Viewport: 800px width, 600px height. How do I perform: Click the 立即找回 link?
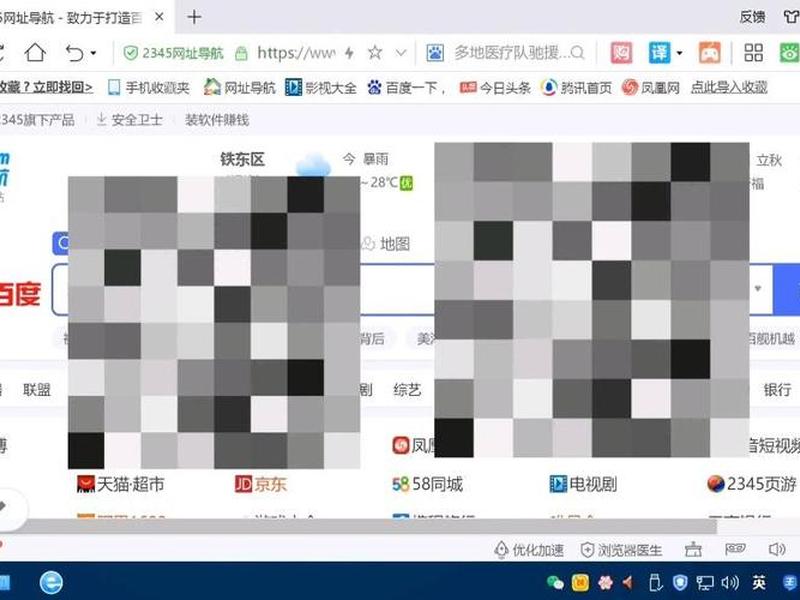click(63, 87)
